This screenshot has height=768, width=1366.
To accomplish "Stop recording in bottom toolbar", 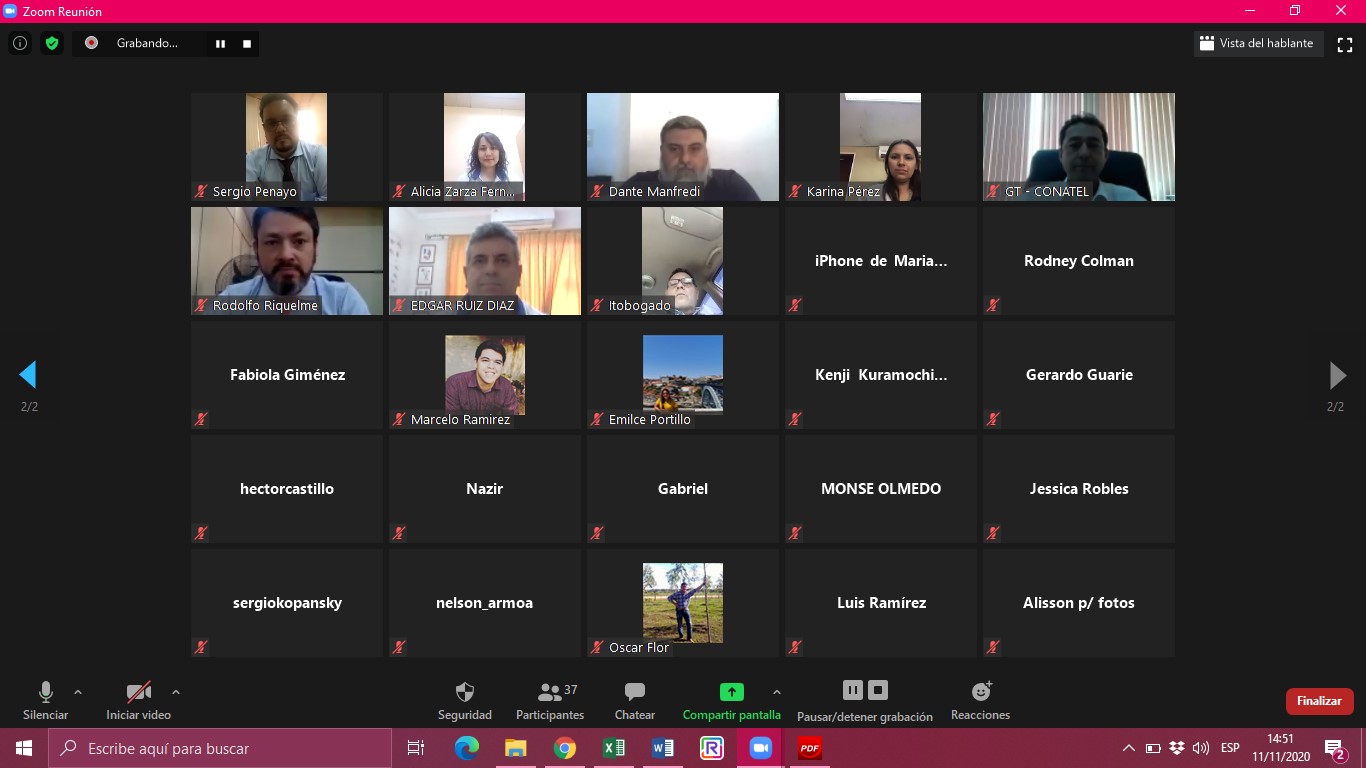I will (x=878, y=690).
